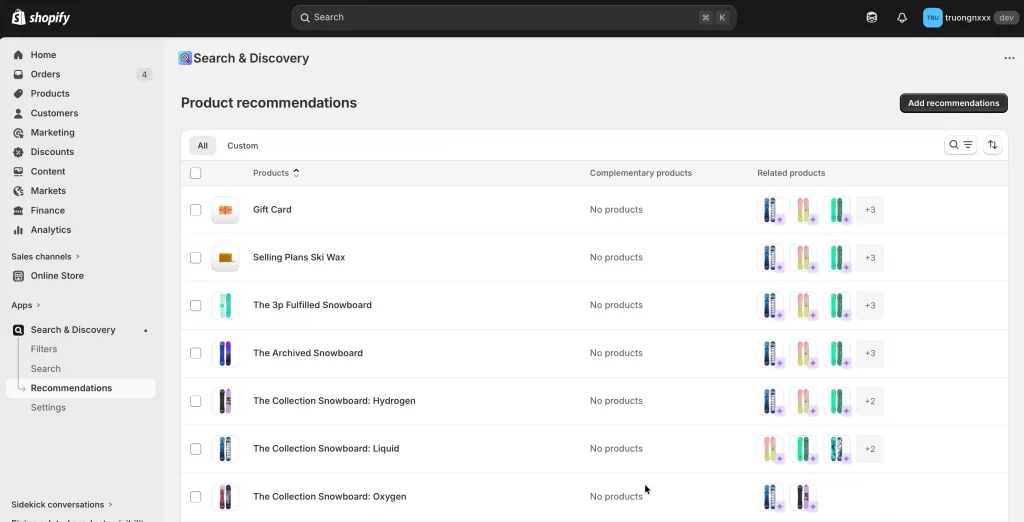Click the Finance bank icon
This screenshot has height=522, width=1024.
[x=18, y=210]
